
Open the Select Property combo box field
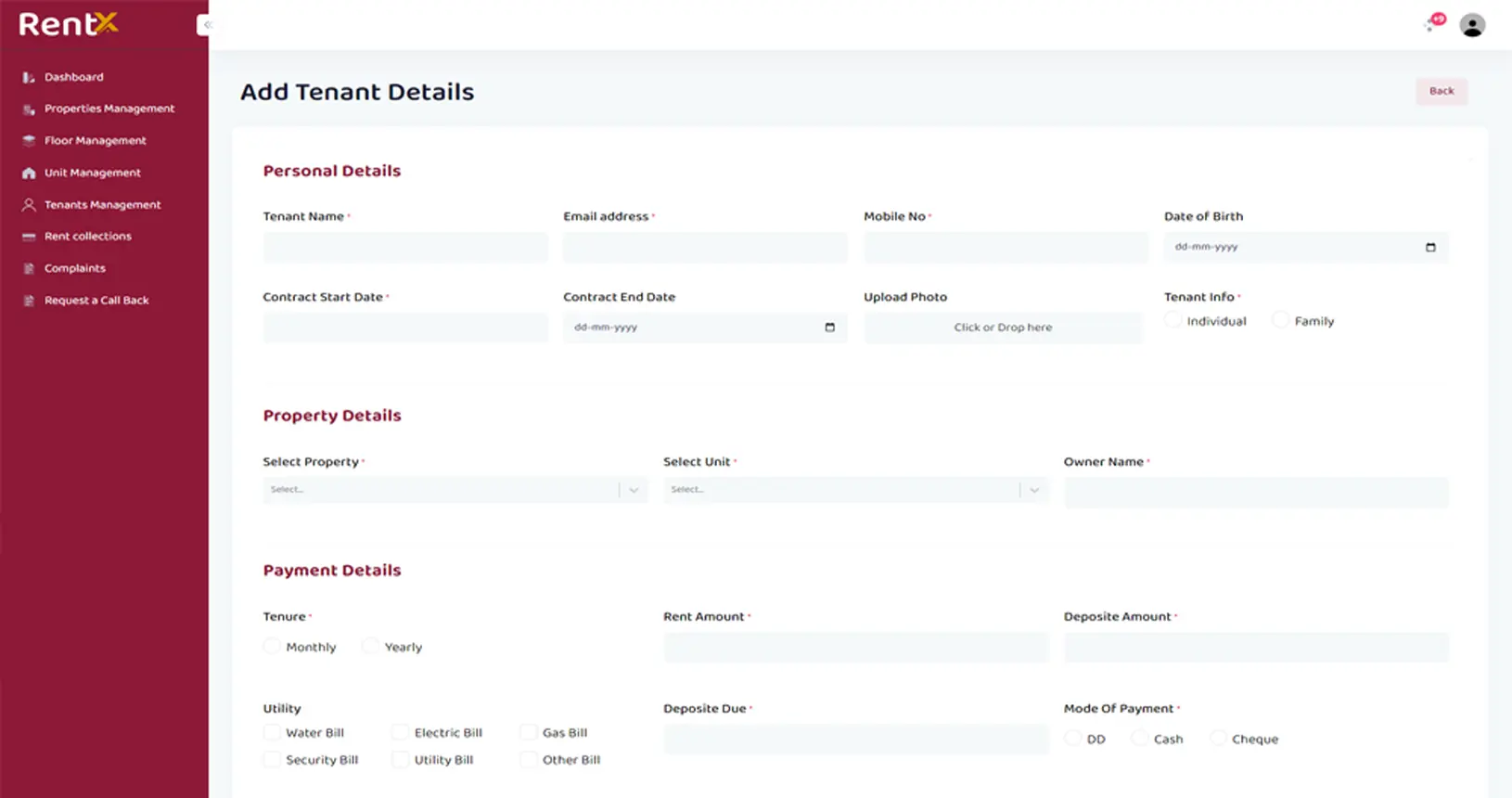455,490
